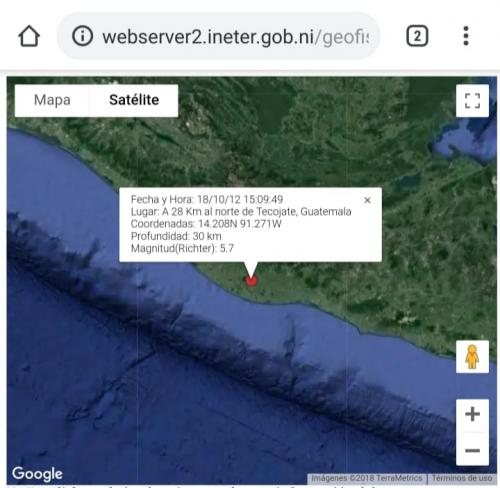Open the browser three-dot menu
Viewport: 500px width, 488px height.
(466, 36)
